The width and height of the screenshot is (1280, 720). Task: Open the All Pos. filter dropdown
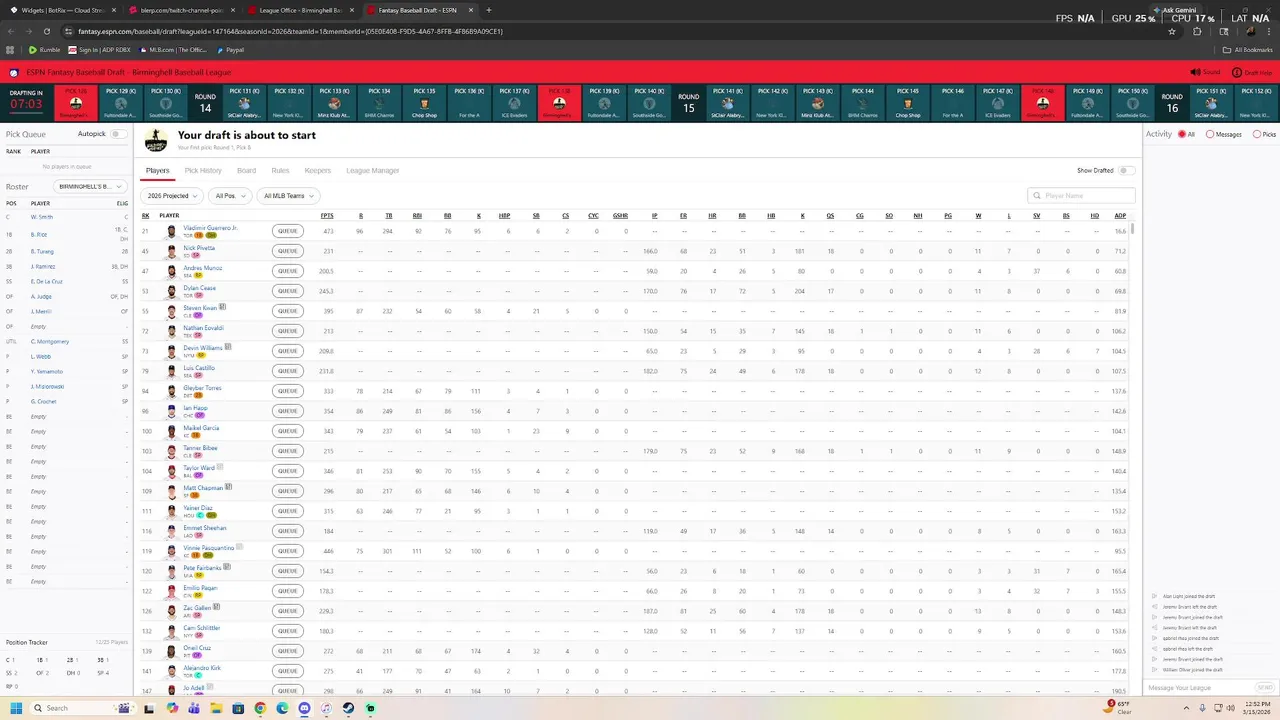click(x=229, y=196)
